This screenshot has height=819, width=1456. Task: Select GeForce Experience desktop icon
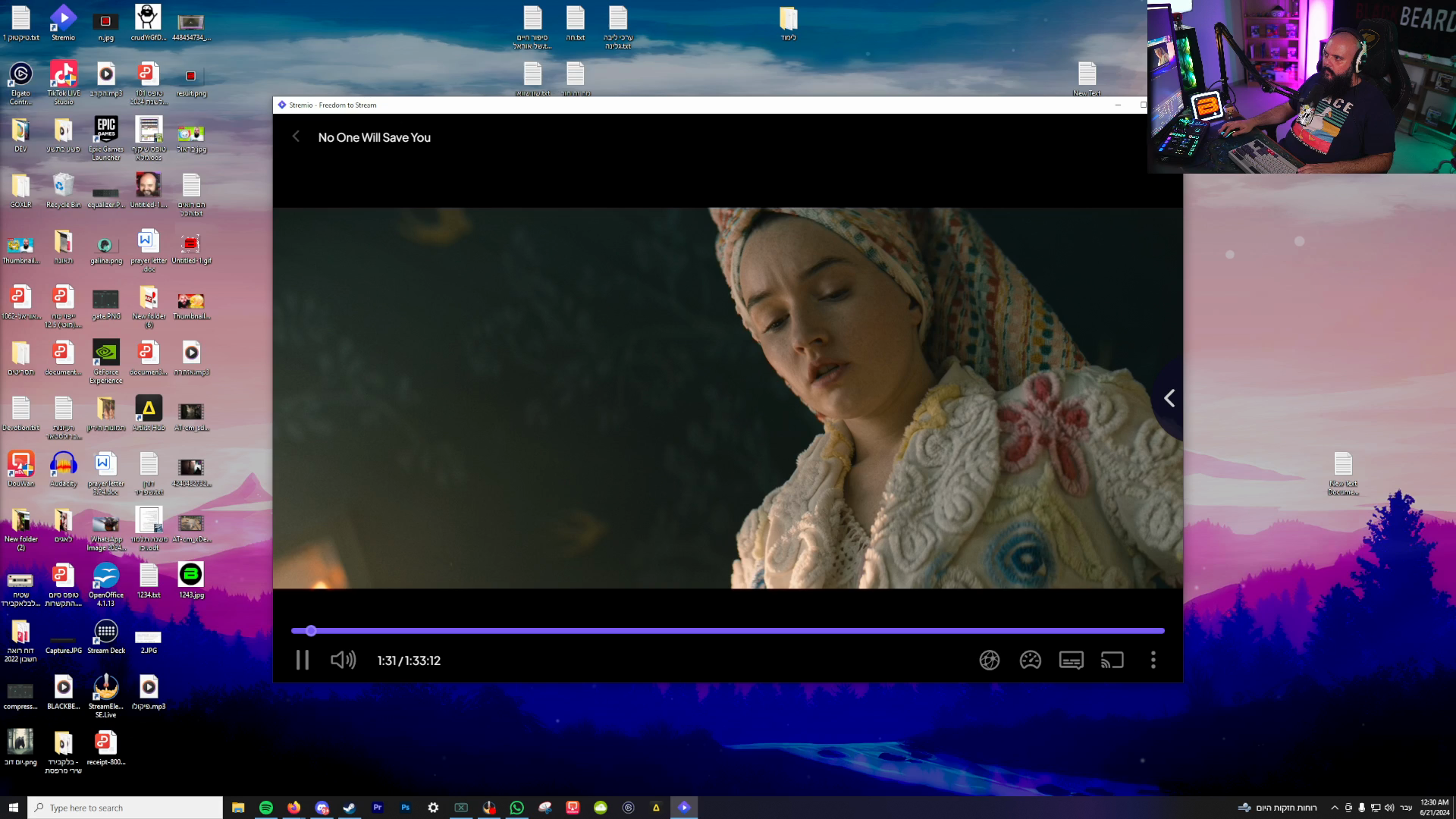click(106, 361)
